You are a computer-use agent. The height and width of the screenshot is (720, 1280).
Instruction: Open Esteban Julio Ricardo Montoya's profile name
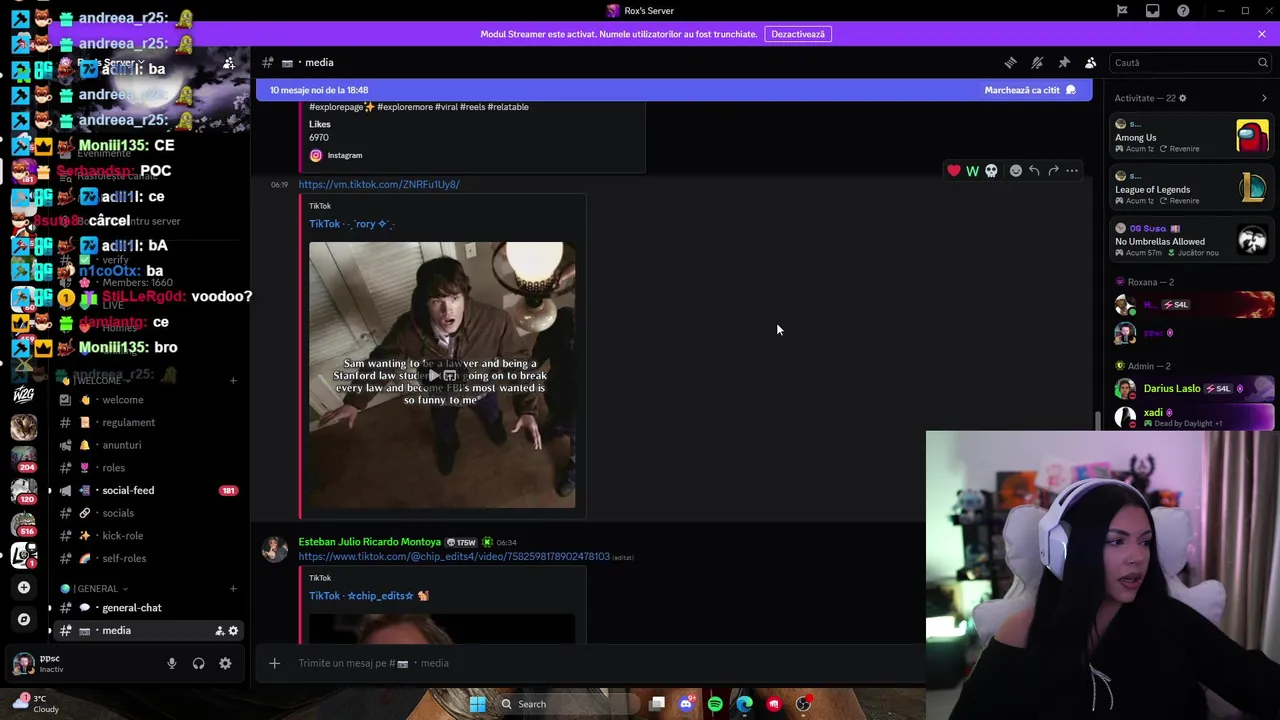coord(369,542)
